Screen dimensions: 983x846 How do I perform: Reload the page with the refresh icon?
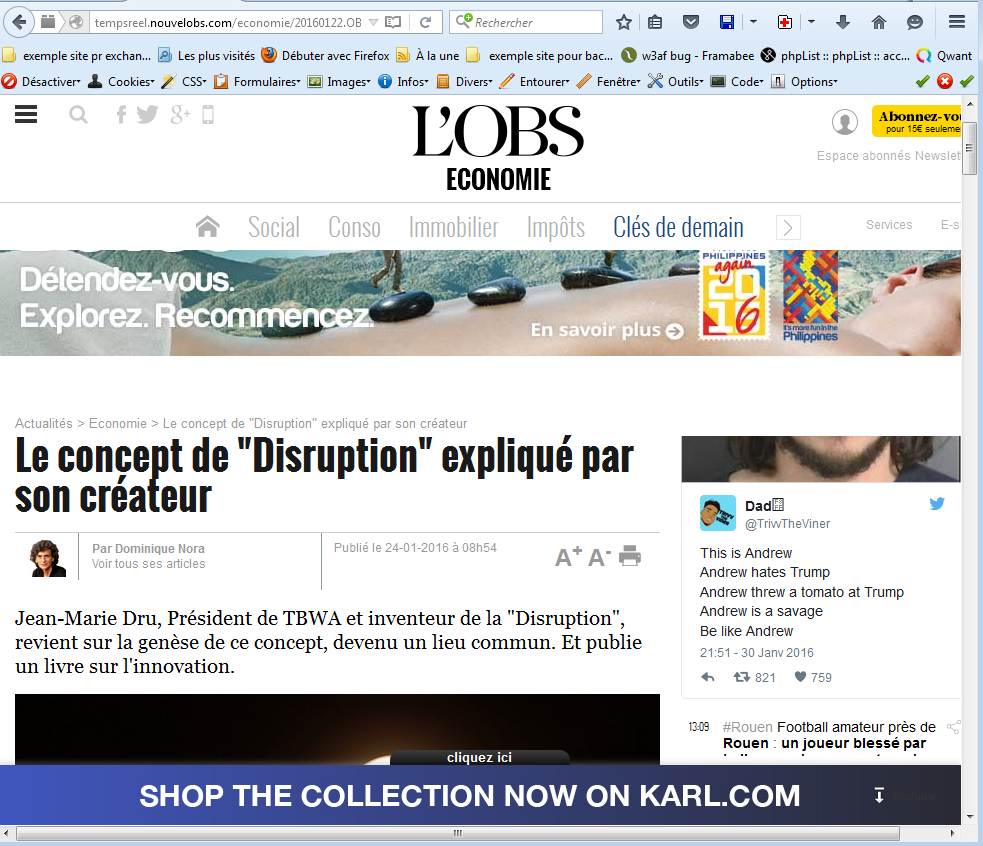click(426, 23)
